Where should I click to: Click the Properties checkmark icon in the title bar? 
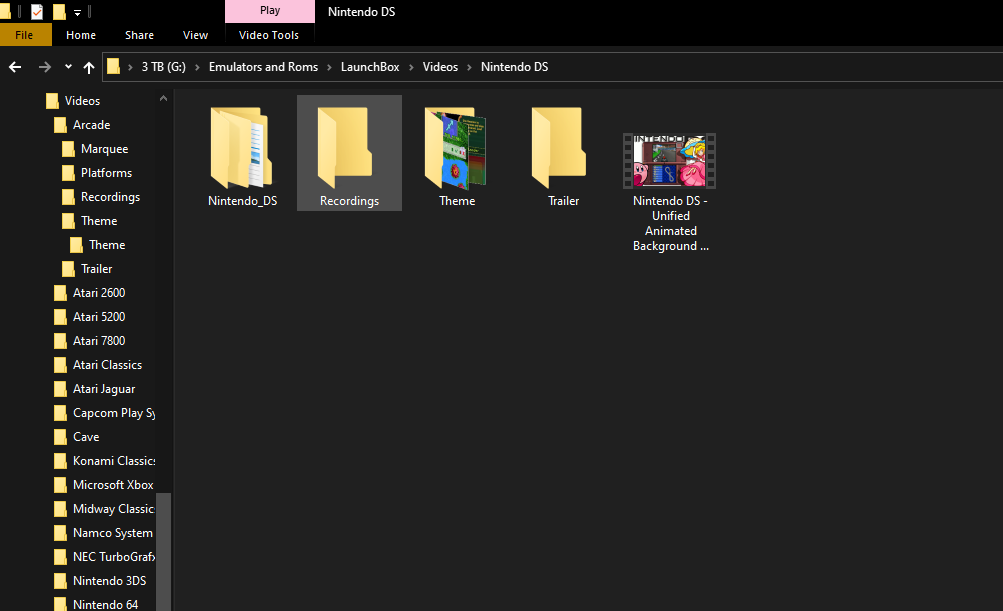37,12
